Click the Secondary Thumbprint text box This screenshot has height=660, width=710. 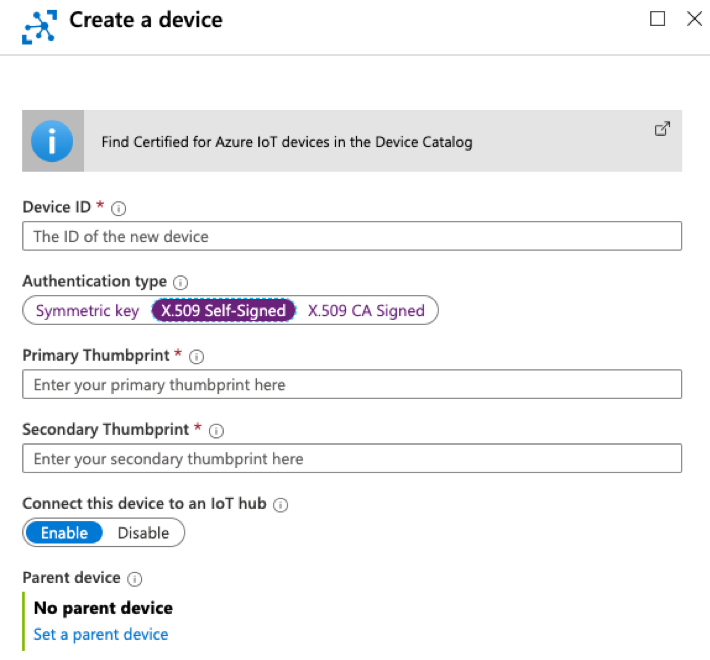click(x=352, y=459)
